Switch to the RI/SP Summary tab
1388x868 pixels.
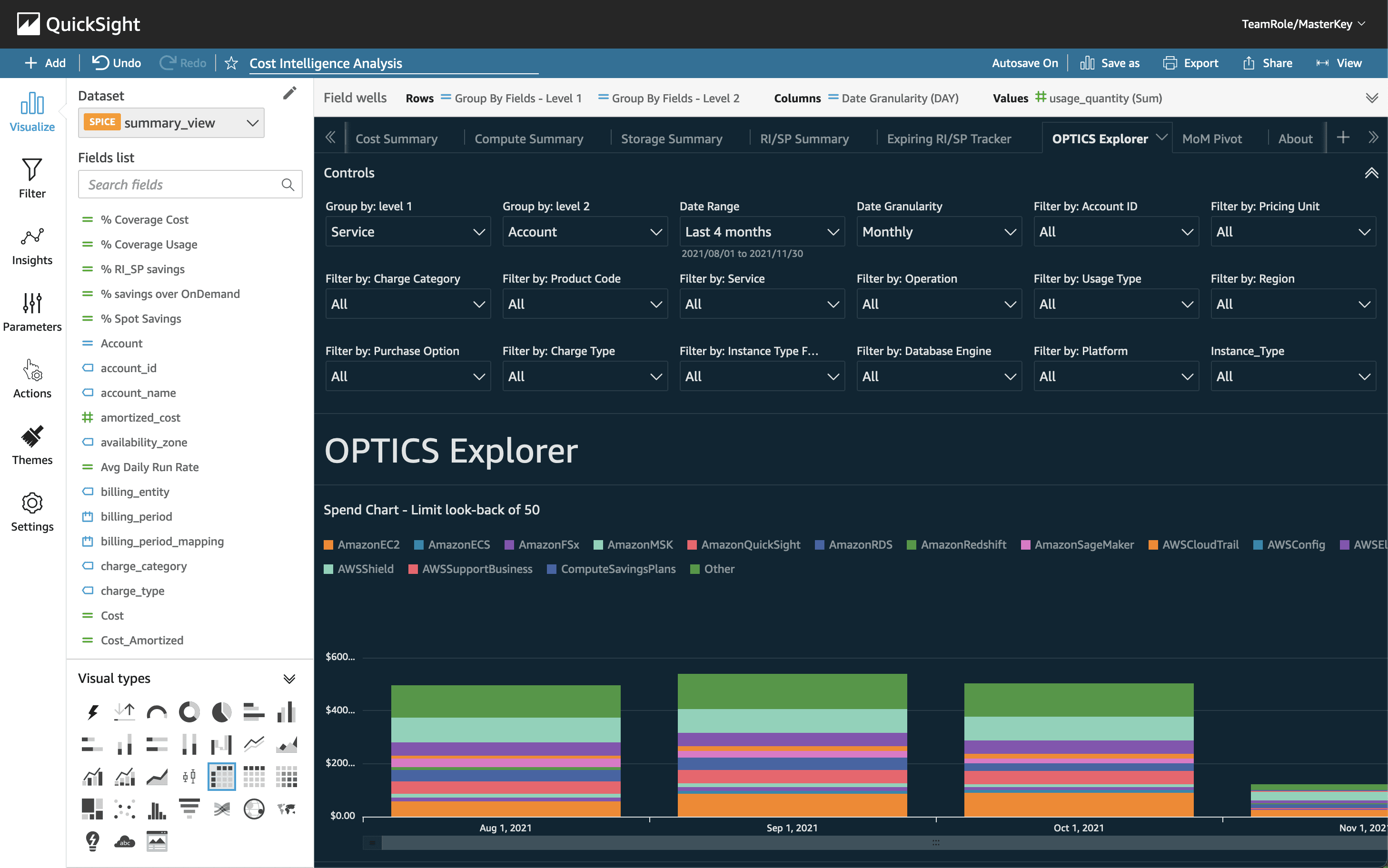[804, 138]
